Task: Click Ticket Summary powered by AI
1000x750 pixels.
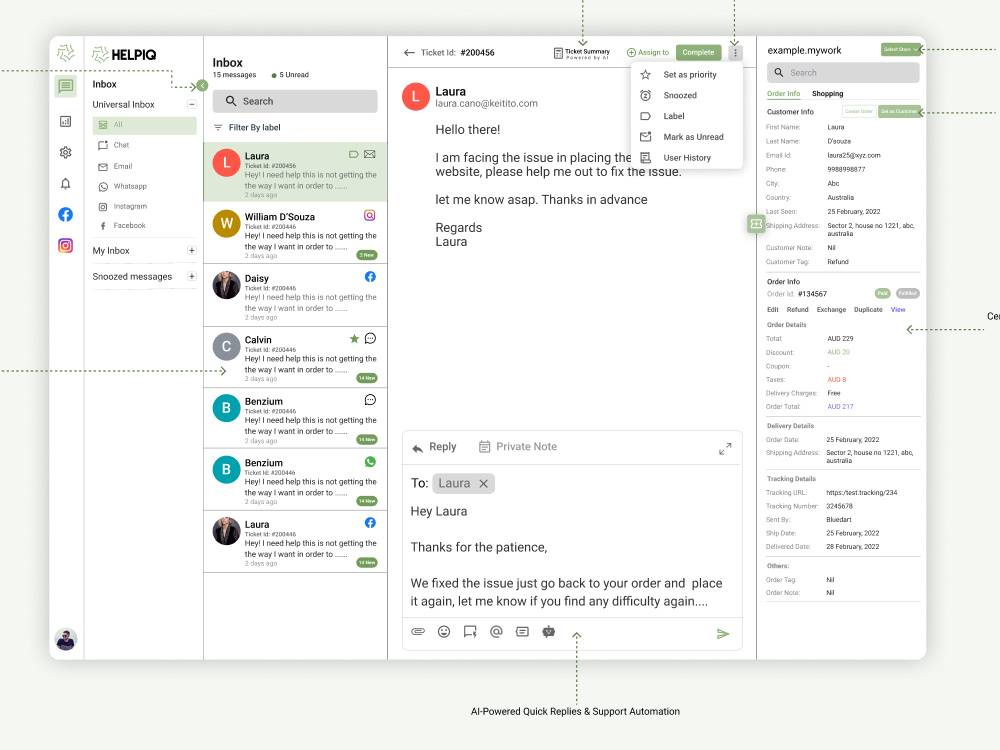Action: click(582, 53)
